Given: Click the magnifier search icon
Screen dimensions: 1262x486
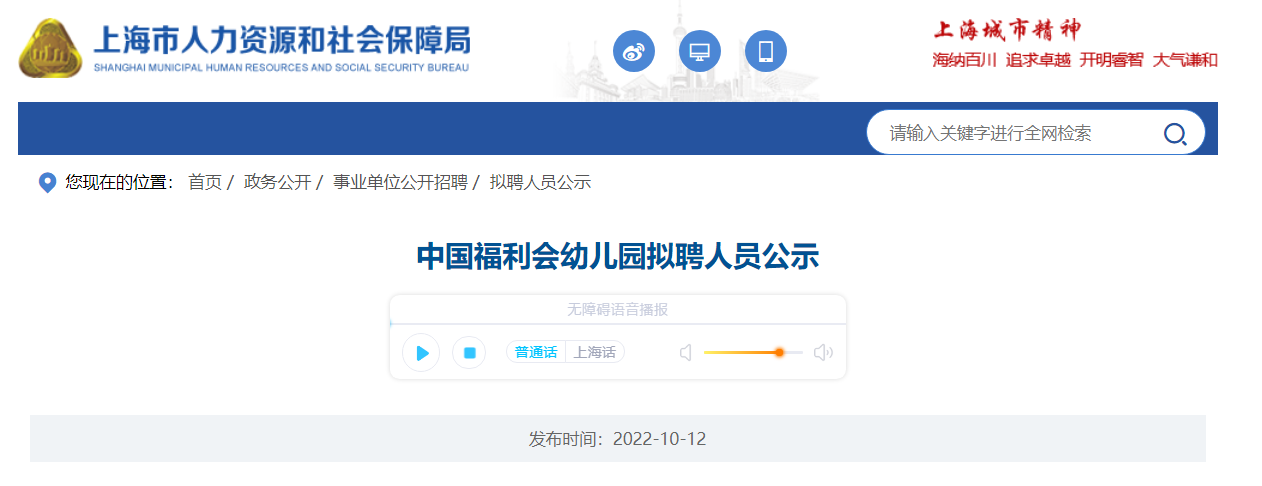Looking at the screenshot, I should 1175,133.
